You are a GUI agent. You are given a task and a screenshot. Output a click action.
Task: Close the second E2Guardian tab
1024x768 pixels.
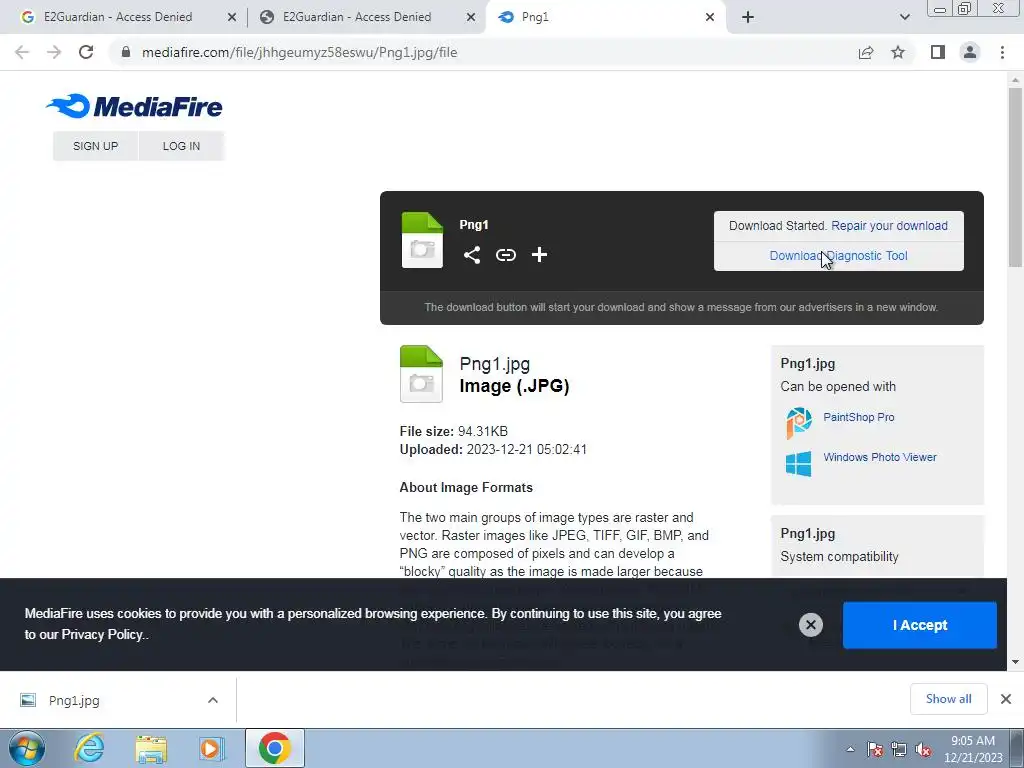pos(471,17)
